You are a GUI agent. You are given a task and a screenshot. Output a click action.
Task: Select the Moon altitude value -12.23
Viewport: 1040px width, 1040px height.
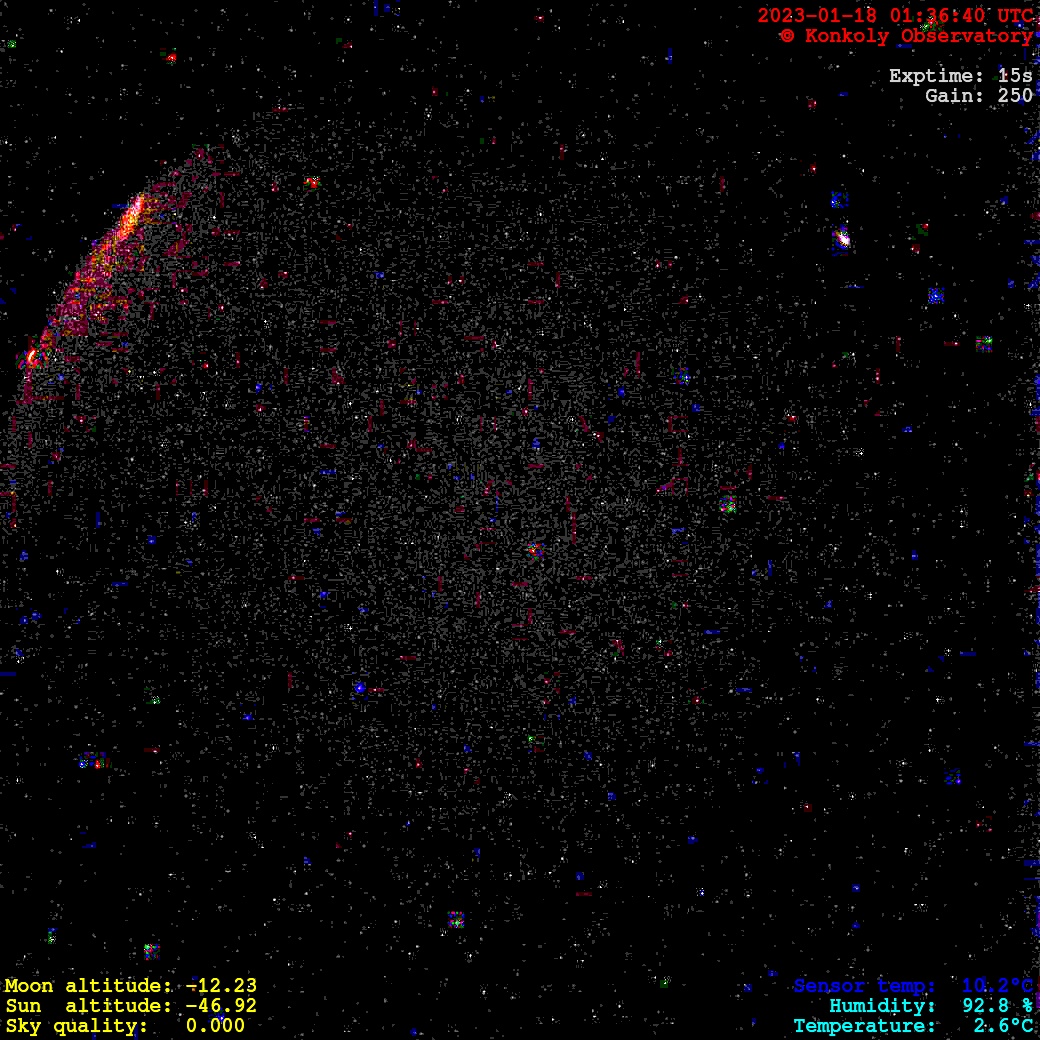pyautogui.click(x=221, y=986)
